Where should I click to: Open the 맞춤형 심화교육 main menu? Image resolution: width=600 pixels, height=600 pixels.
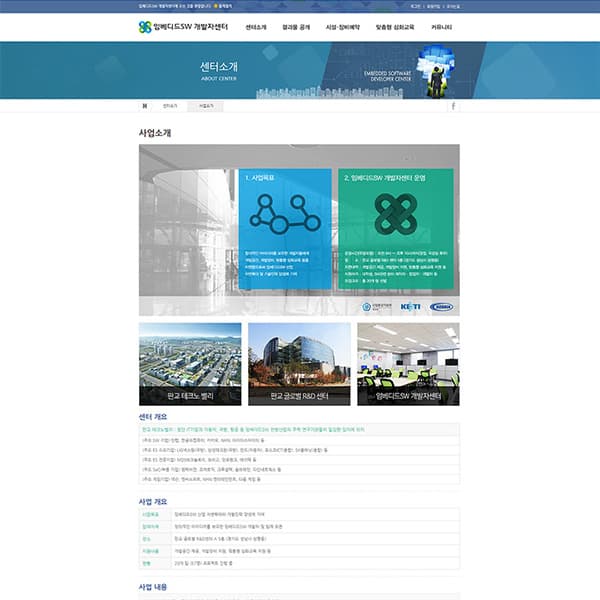click(395, 27)
